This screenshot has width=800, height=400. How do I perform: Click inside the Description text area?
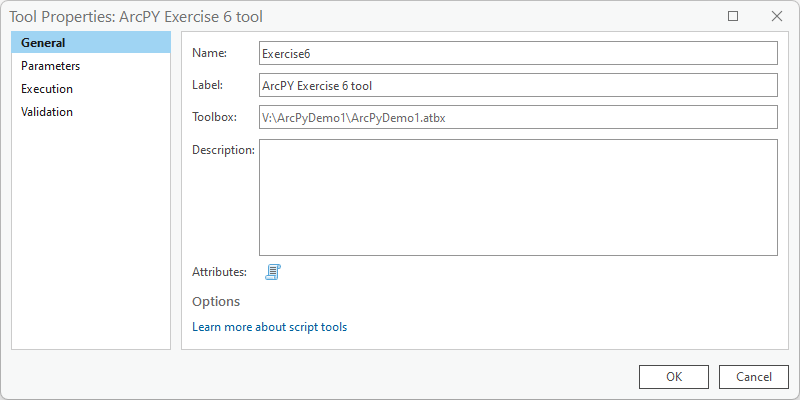coord(517,197)
